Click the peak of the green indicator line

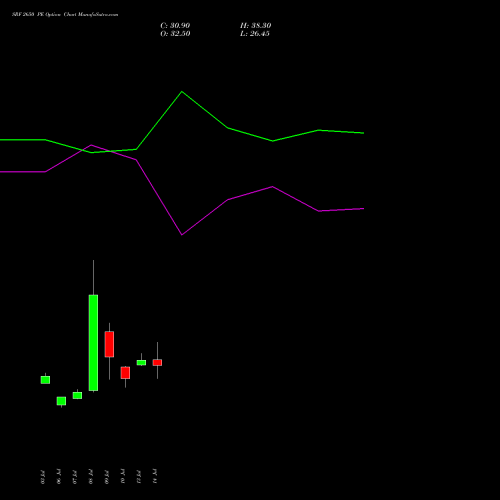pos(182,91)
